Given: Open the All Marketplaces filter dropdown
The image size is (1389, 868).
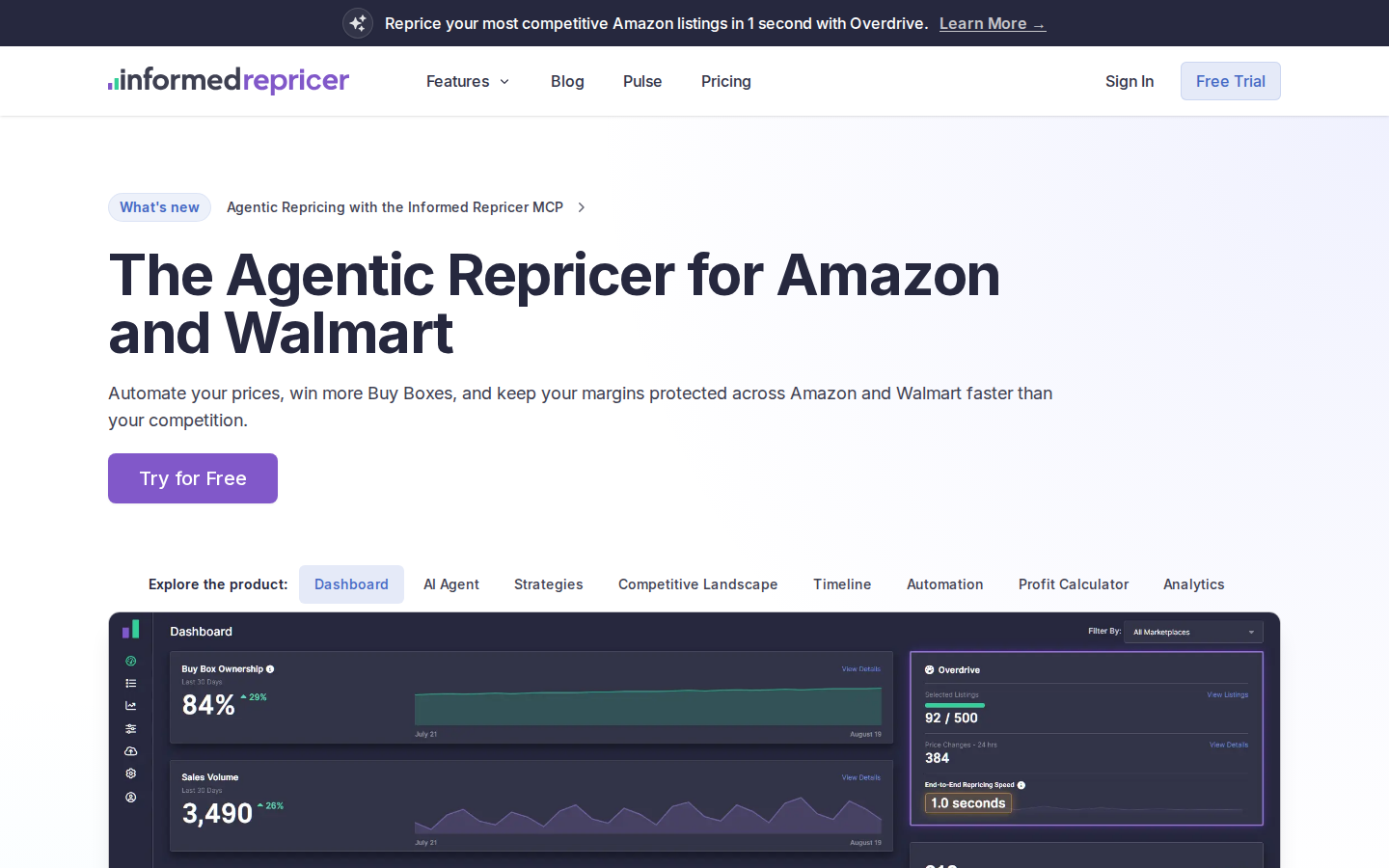Looking at the screenshot, I should point(1193,632).
